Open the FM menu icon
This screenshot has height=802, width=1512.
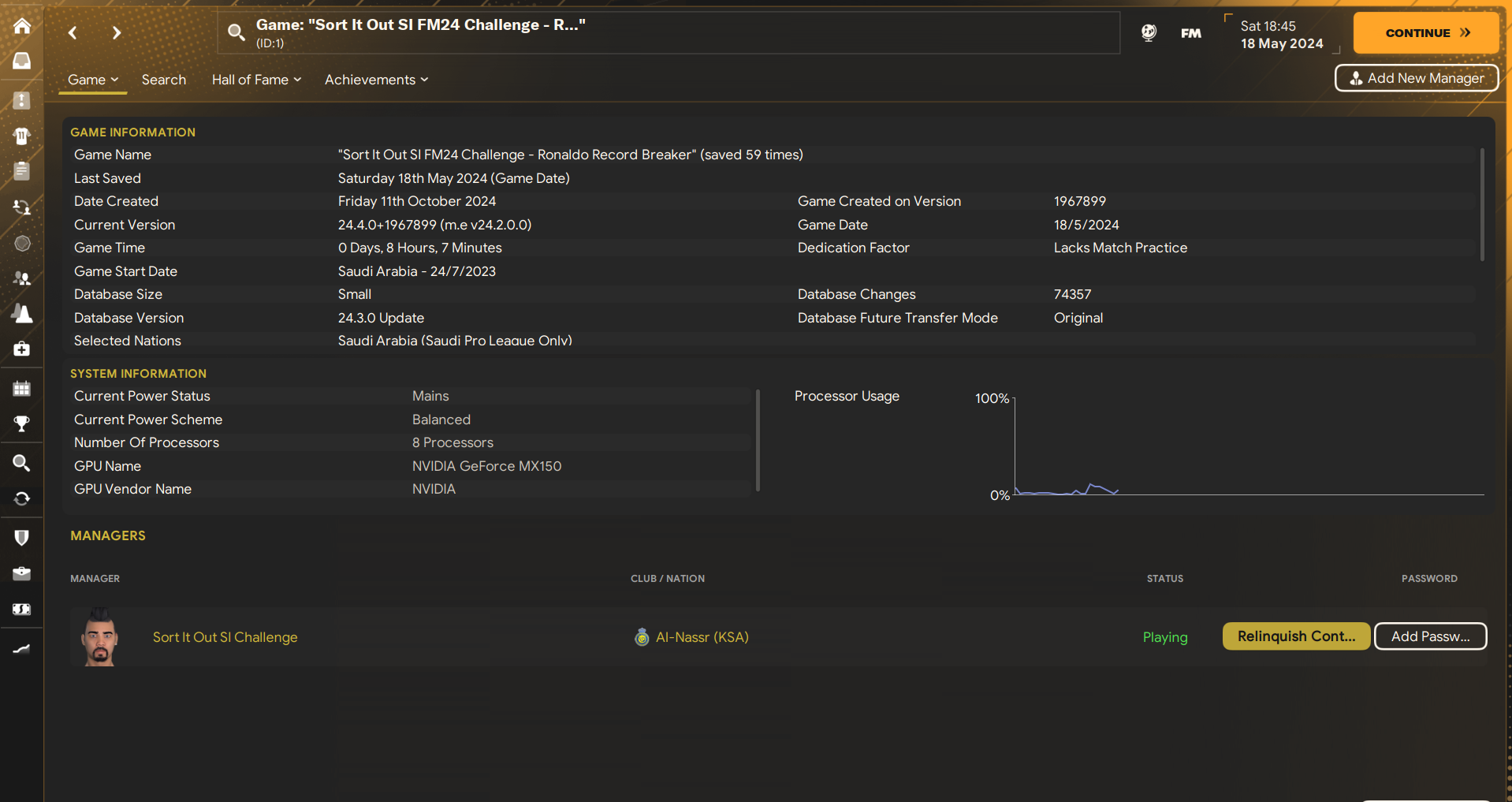pos(1191,32)
